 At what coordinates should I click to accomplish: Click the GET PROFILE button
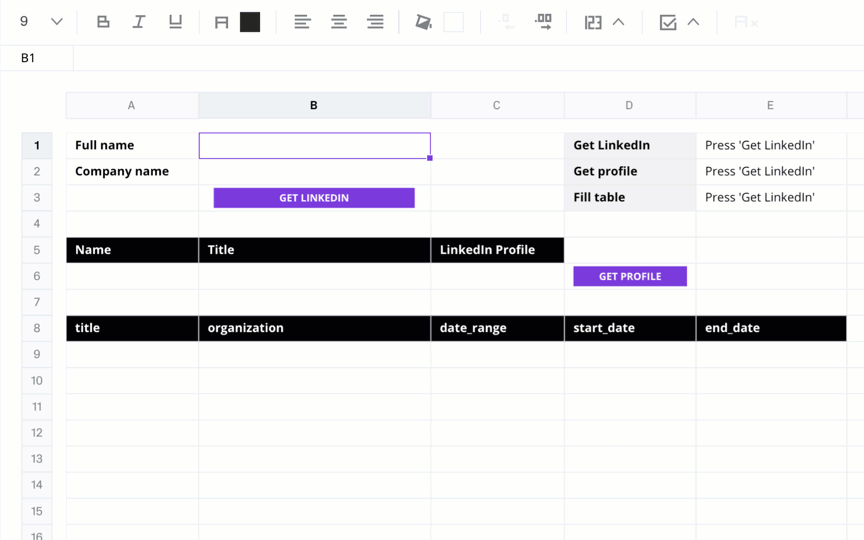(x=630, y=276)
